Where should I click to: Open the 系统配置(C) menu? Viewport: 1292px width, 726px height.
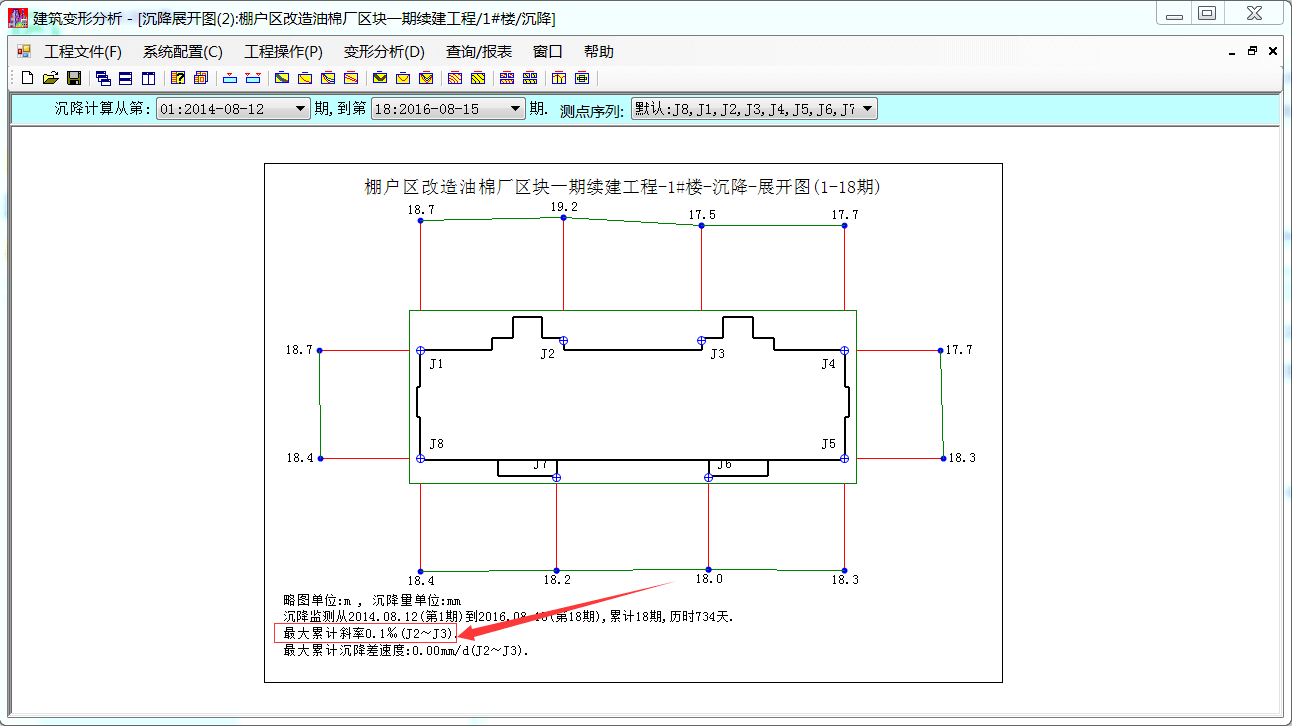[x=183, y=51]
